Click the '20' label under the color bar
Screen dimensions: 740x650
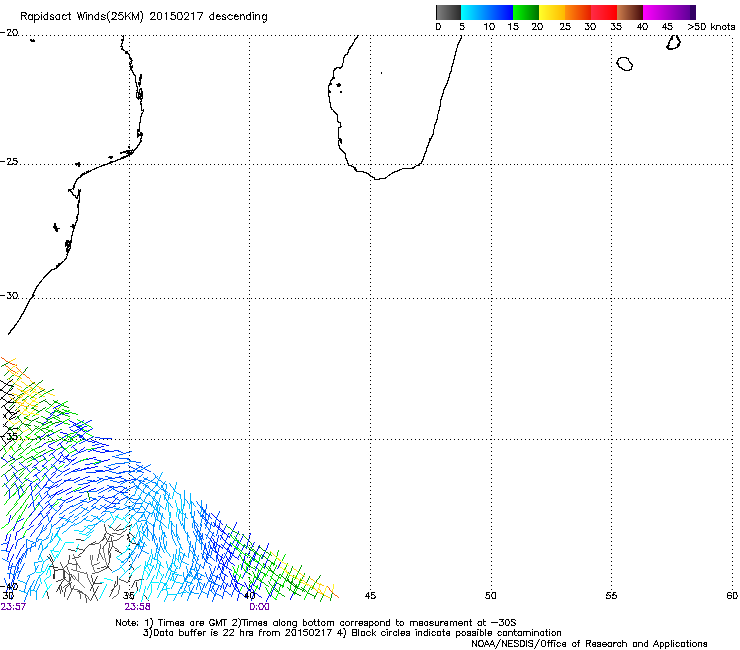pyautogui.click(x=537, y=27)
